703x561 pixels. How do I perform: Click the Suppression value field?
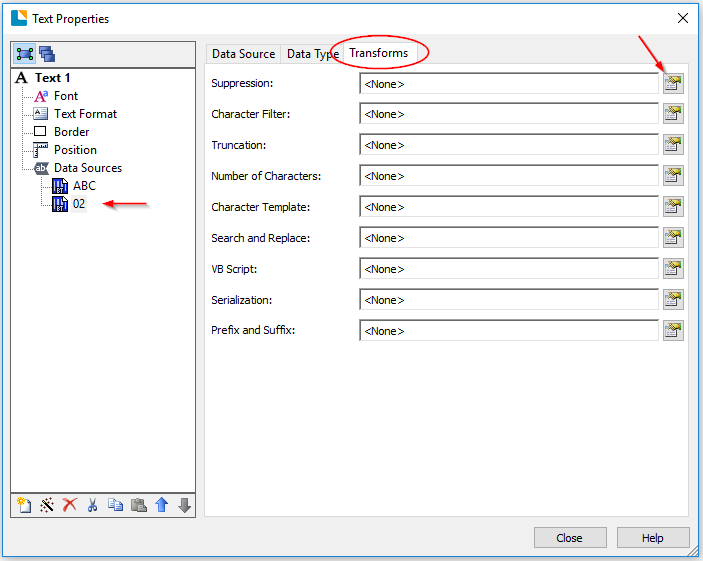tap(509, 83)
